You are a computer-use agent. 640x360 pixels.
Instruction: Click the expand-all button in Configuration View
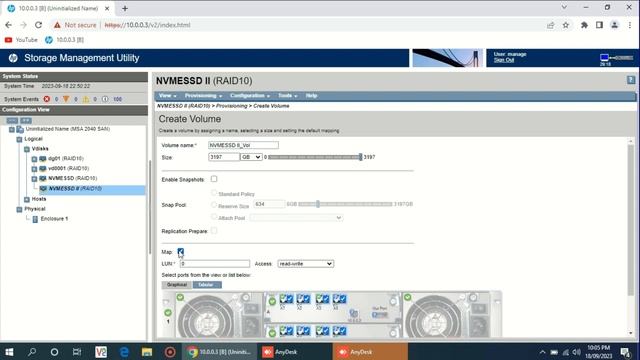[26, 120]
